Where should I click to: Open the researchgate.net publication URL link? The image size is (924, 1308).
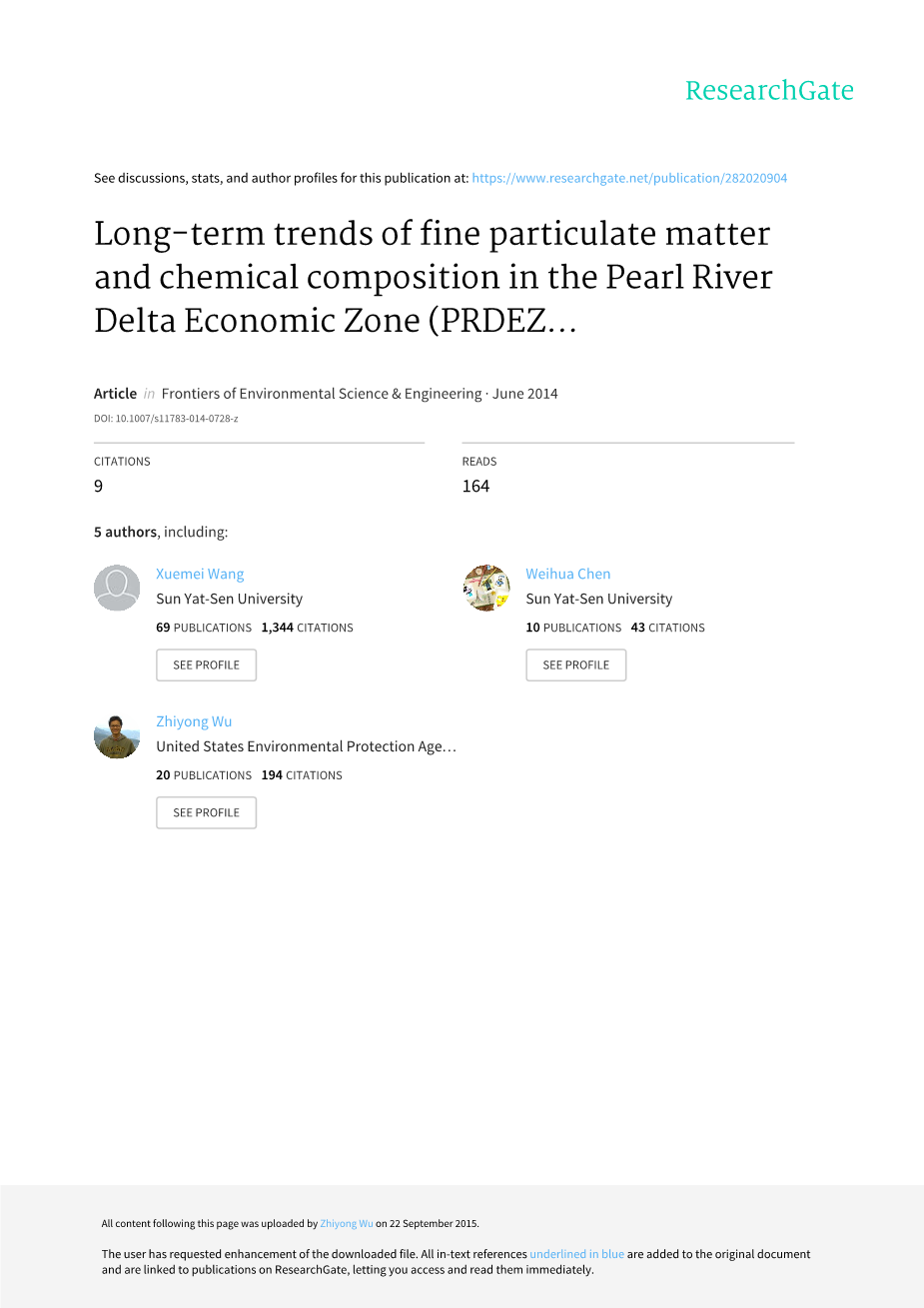pyautogui.click(x=629, y=178)
